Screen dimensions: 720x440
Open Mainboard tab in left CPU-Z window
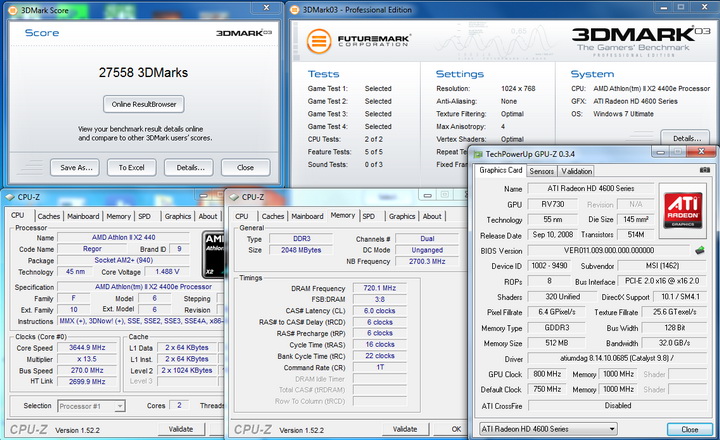point(83,216)
